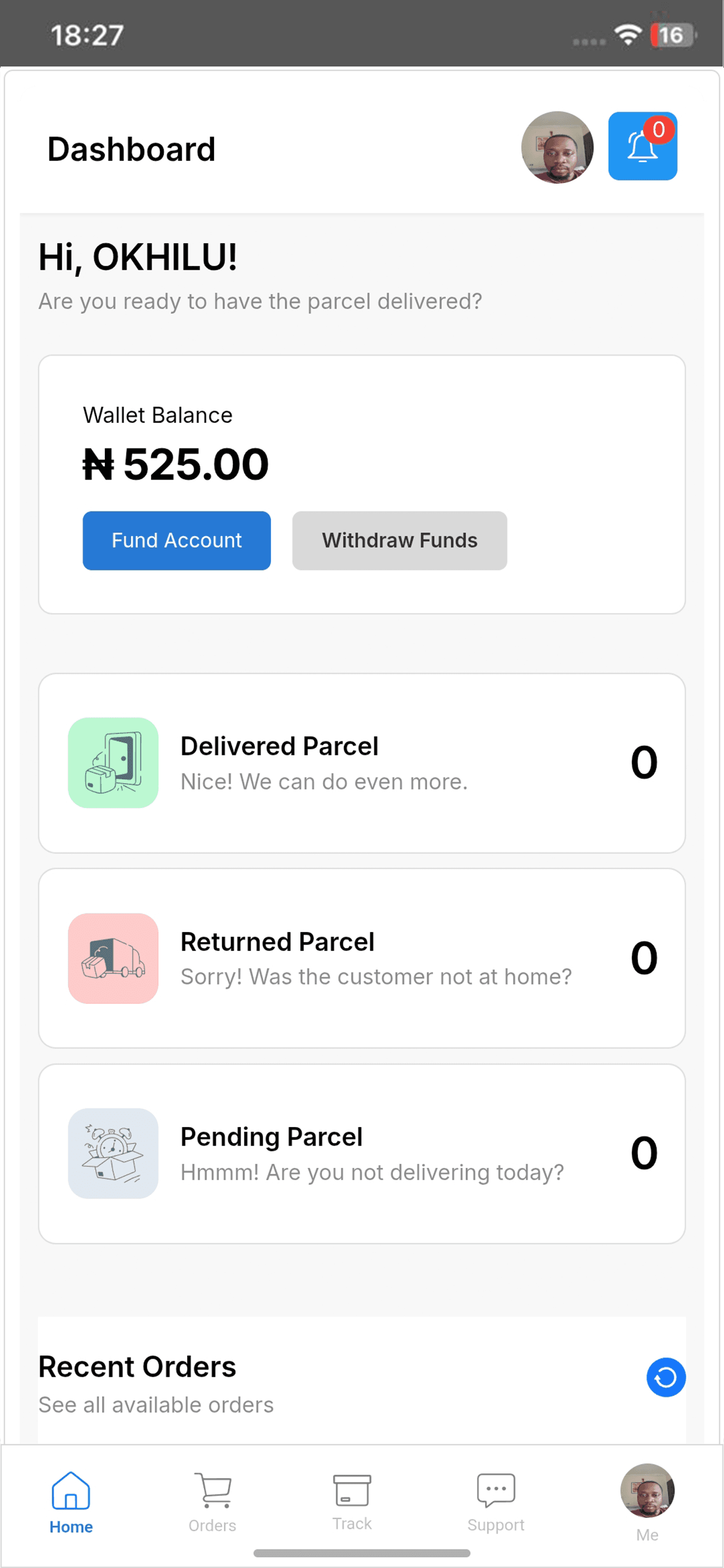
Task: Tap the Returned Parcel truck icon
Action: (x=113, y=958)
